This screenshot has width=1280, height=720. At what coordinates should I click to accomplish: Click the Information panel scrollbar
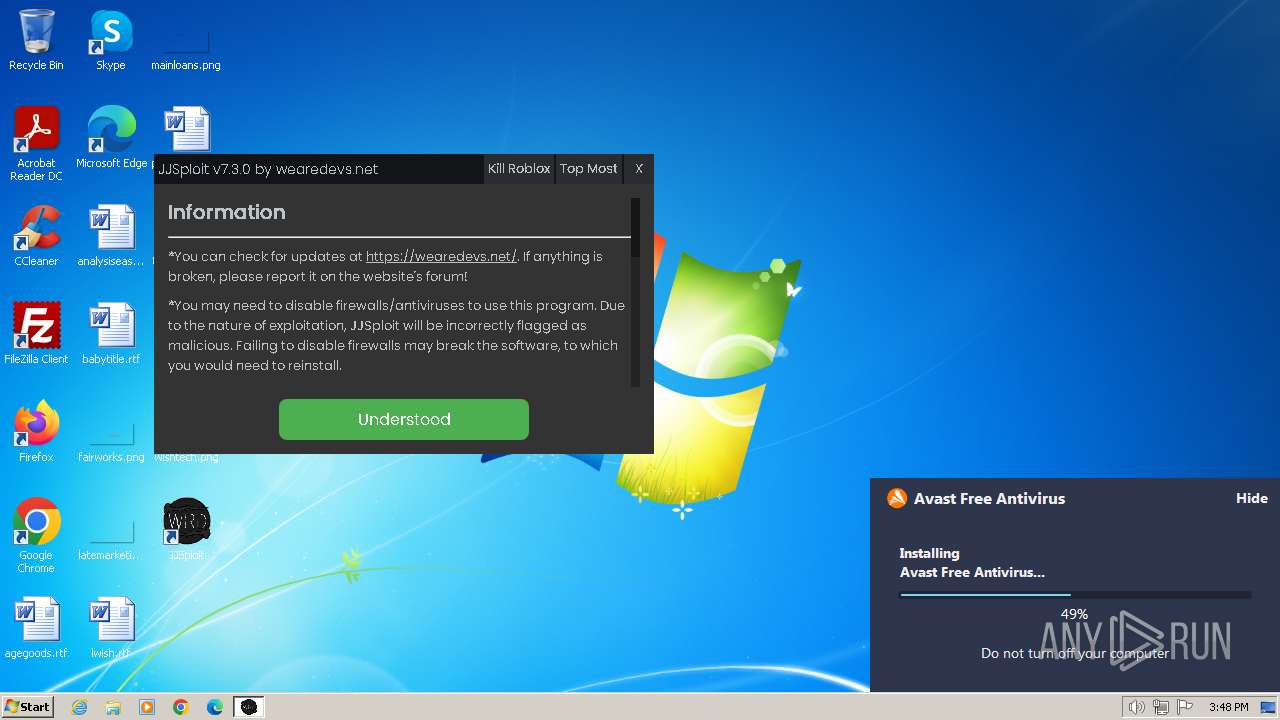635,292
